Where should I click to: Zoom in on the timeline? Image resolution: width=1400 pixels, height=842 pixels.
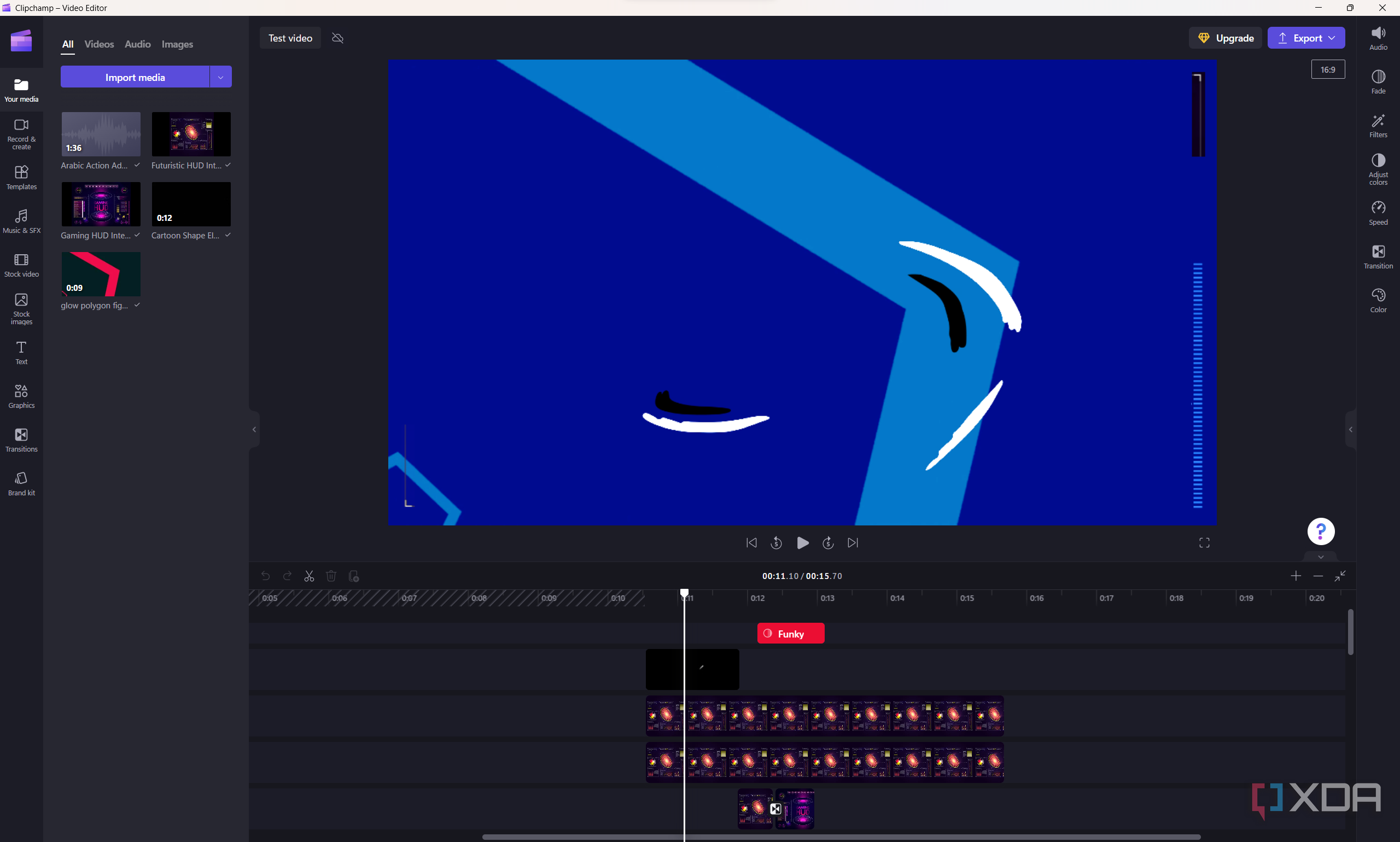[1296, 576]
